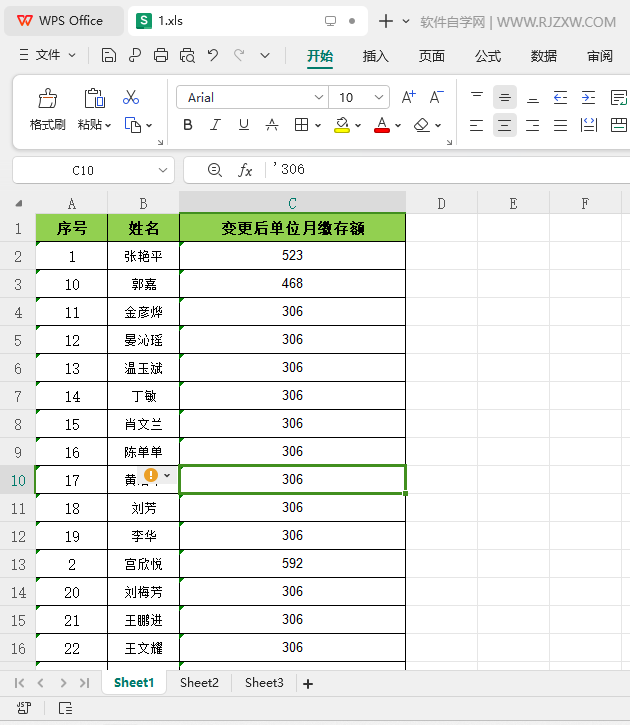630x725 pixels.
Task: Toggle align right
Action: coord(532,125)
